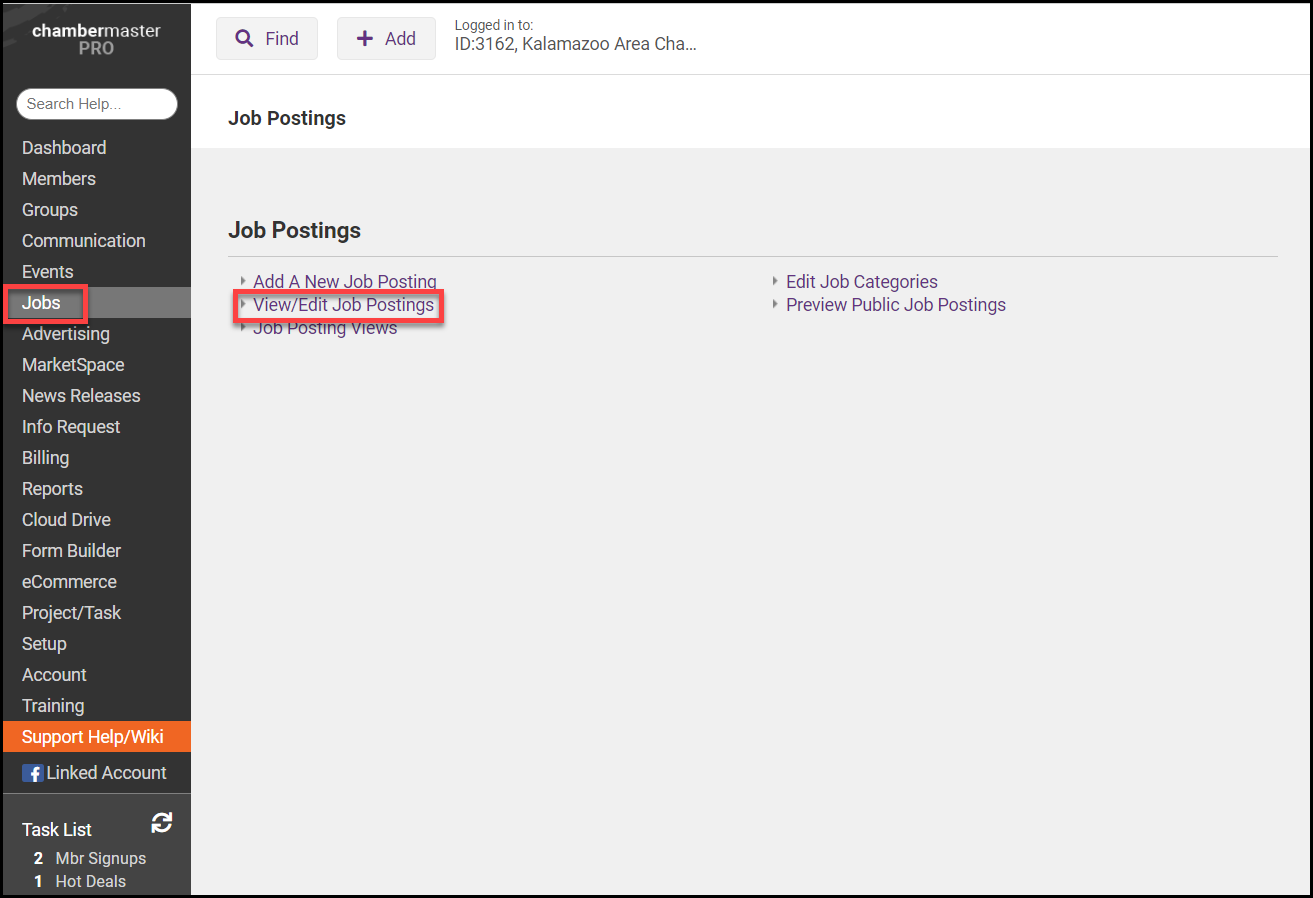Open Support Help/Wiki
1313x898 pixels.
(92, 737)
